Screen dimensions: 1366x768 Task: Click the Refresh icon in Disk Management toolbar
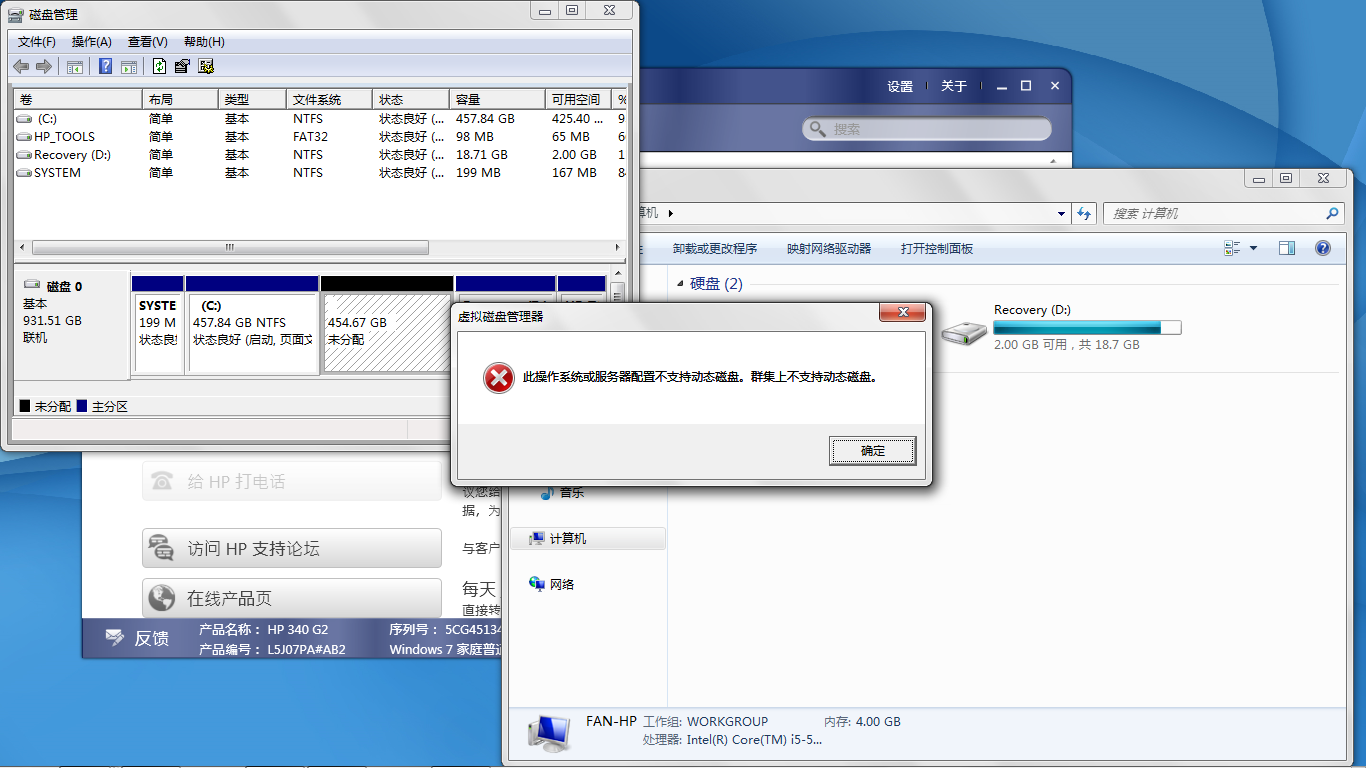click(x=159, y=67)
